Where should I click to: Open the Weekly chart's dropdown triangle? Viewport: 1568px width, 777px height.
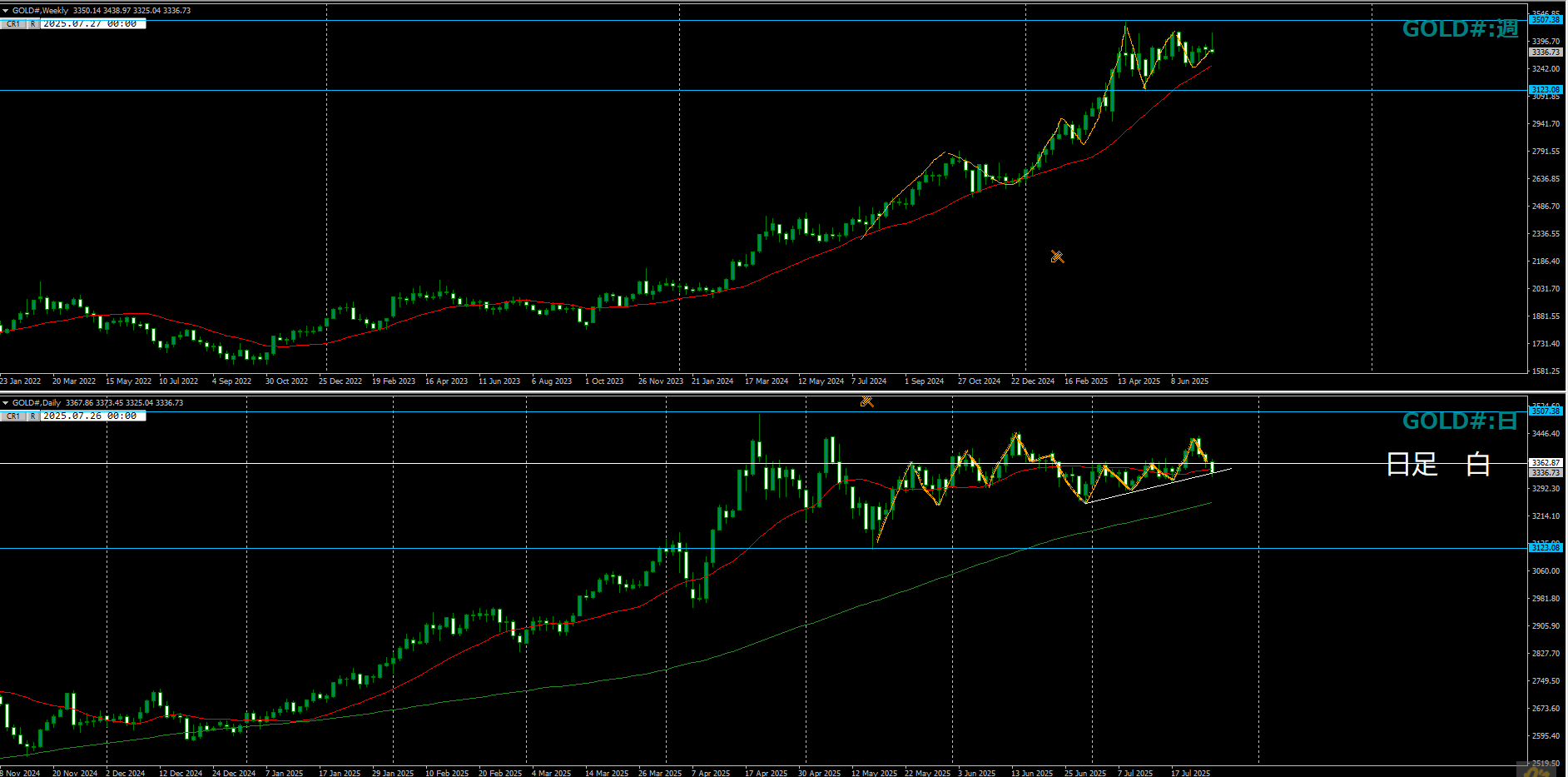point(6,11)
